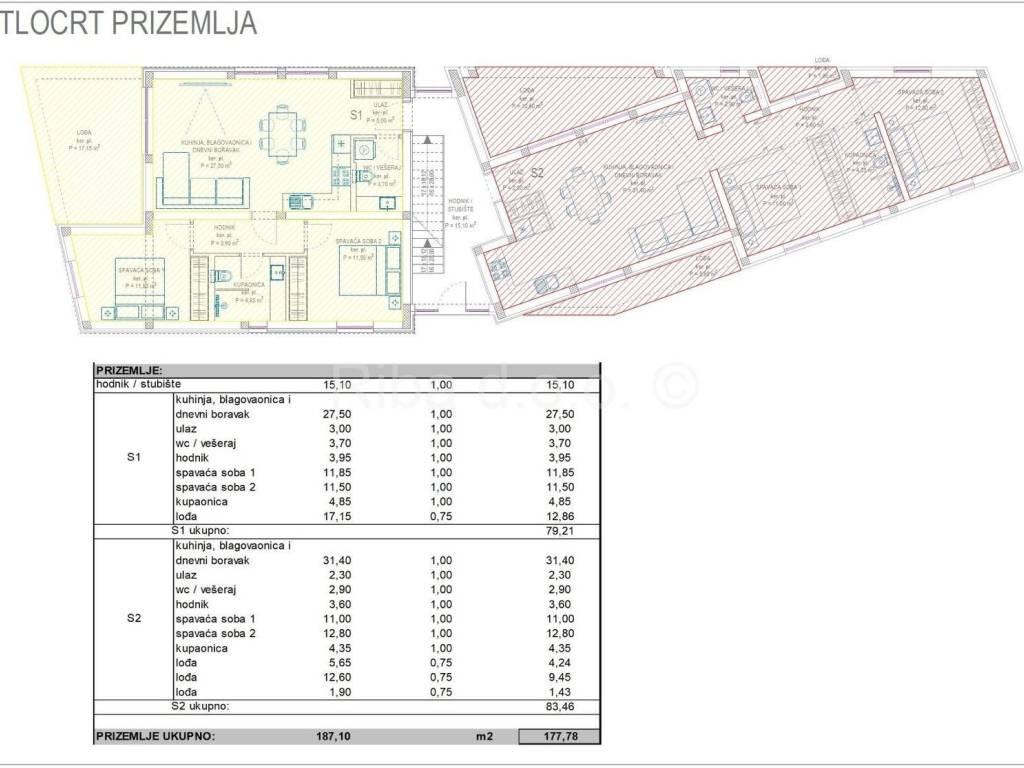Click the S1 cell in the table
Screen dimensions: 1024x768
click(x=133, y=457)
